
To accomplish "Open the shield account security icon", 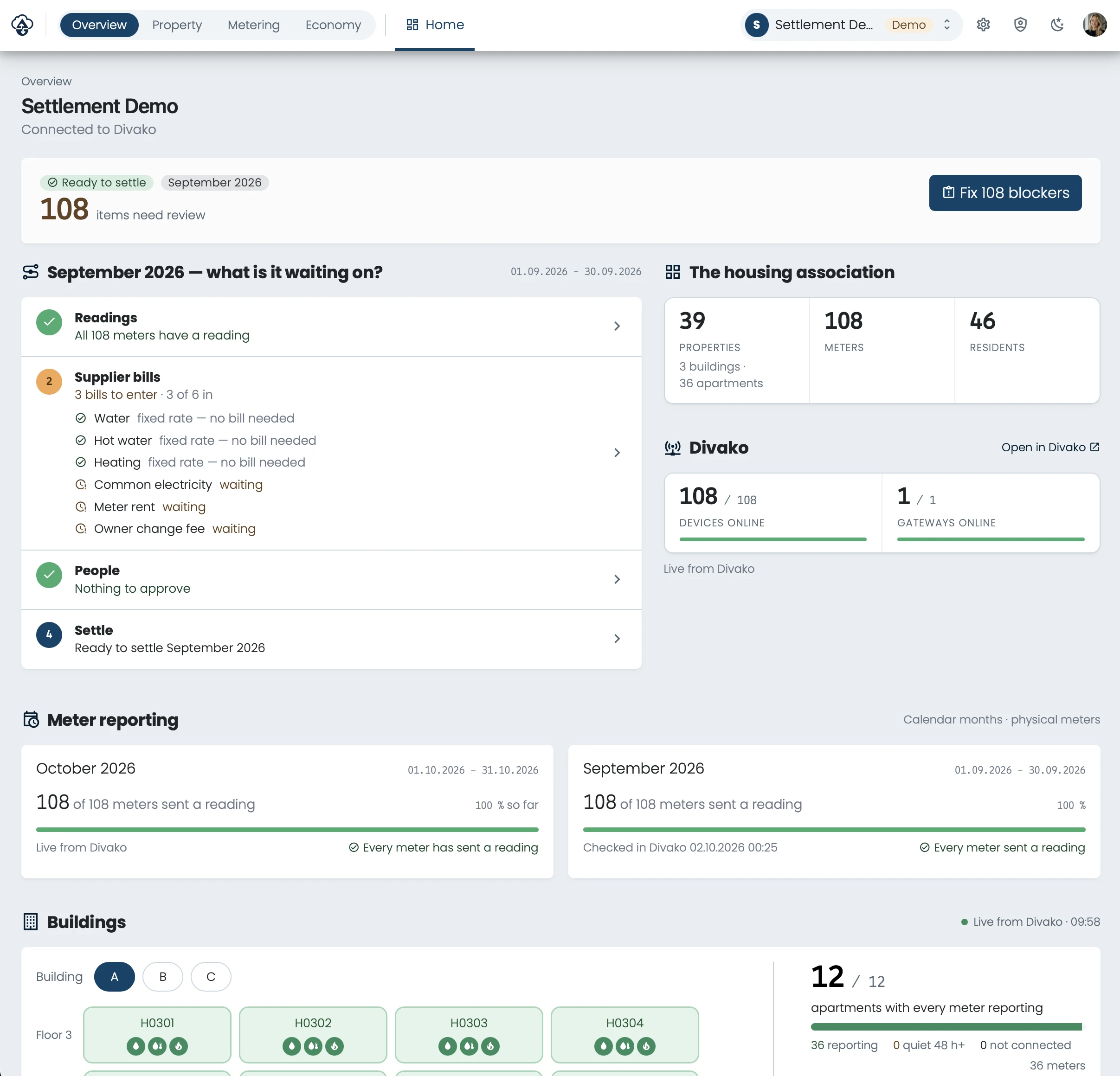I will (x=1020, y=25).
